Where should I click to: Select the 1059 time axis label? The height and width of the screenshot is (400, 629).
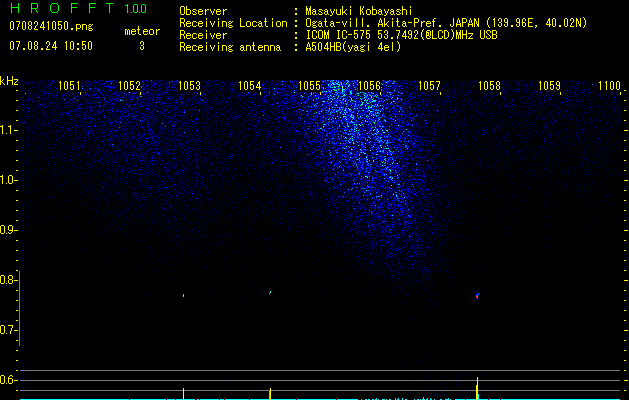pyautogui.click(x=549, y=86)
